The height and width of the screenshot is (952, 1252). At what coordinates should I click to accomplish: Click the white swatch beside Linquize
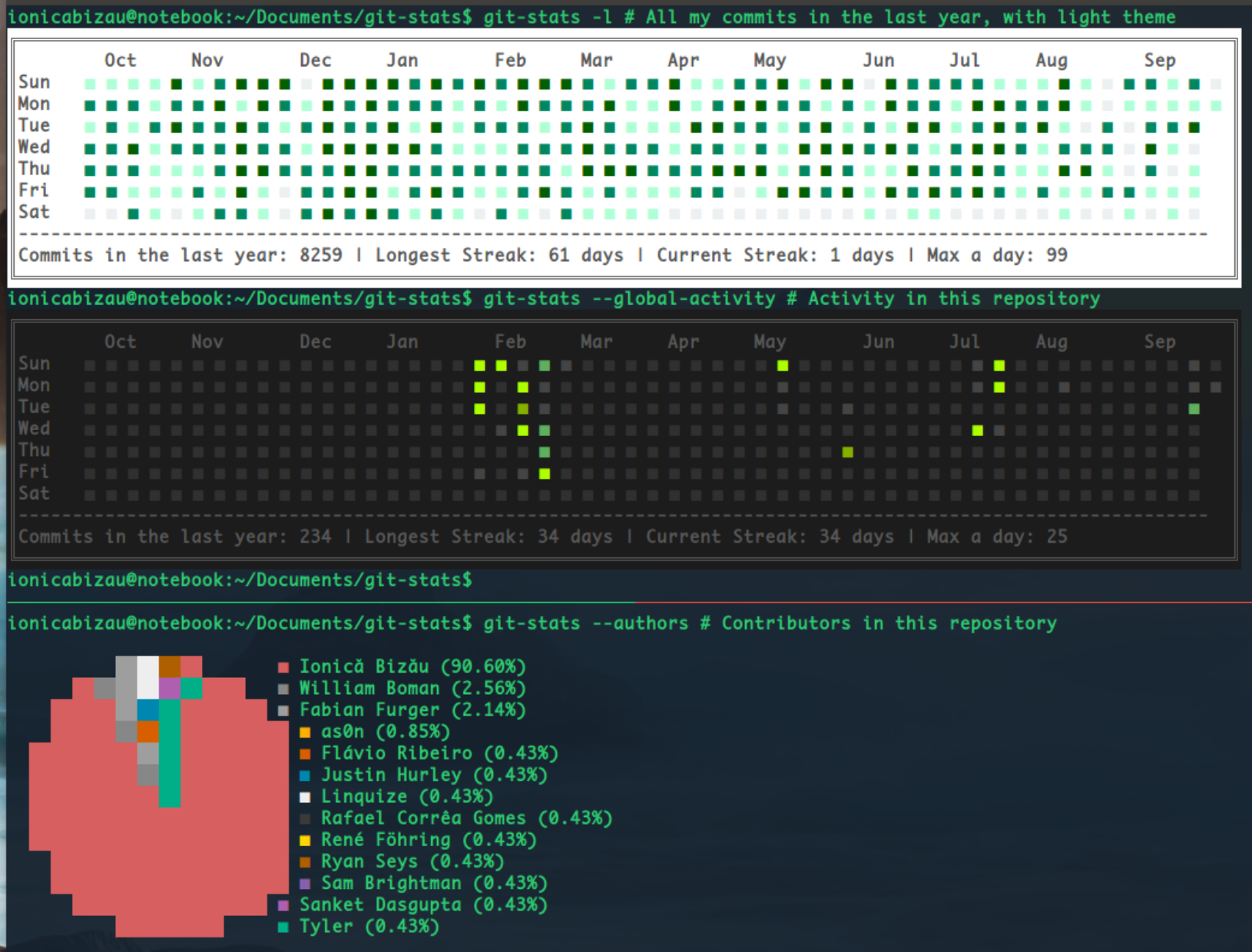(x=305, y=797)
